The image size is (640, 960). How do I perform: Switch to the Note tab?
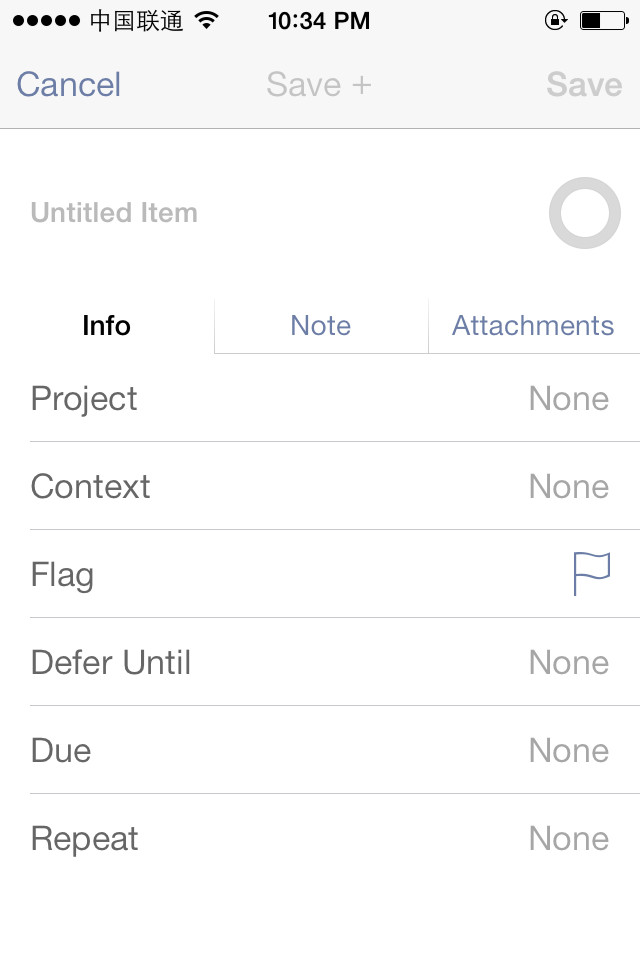coord(321,326)
